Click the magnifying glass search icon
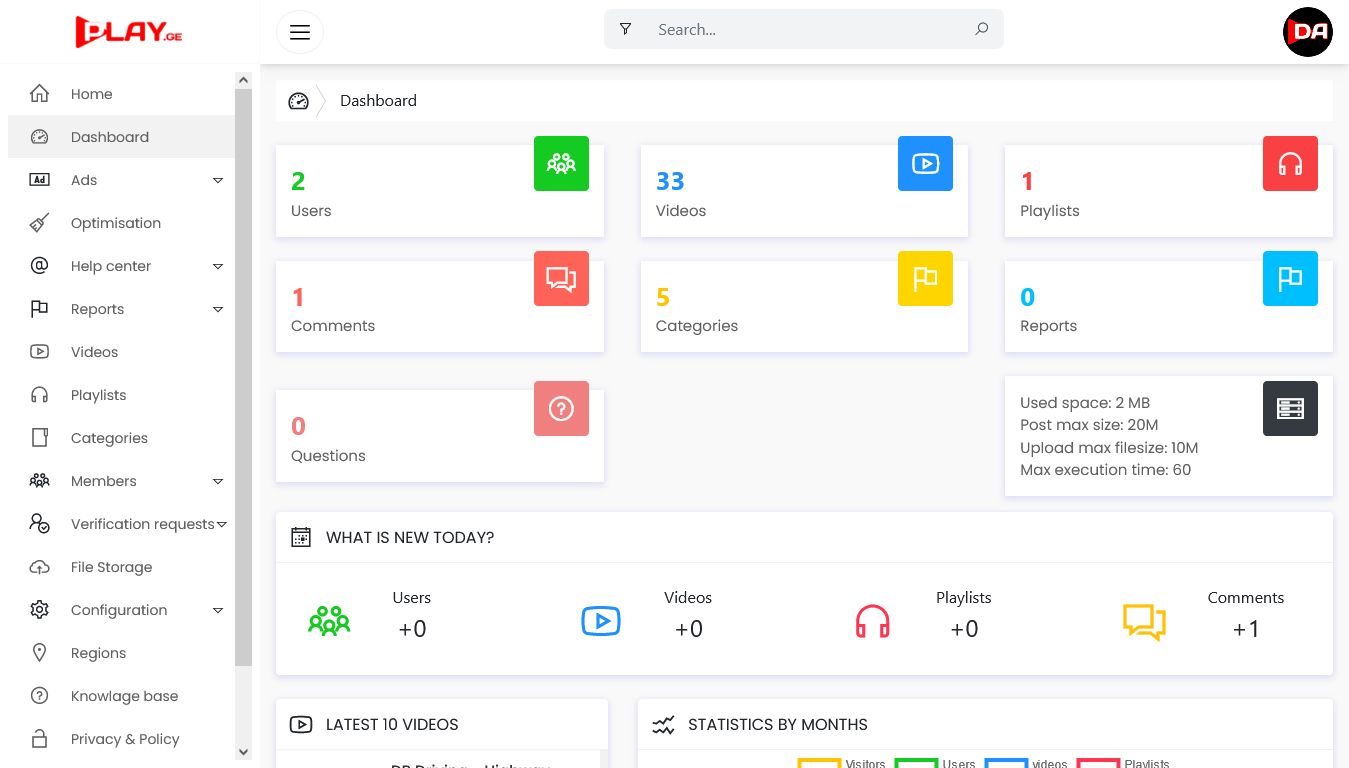 tap(982, 29)
